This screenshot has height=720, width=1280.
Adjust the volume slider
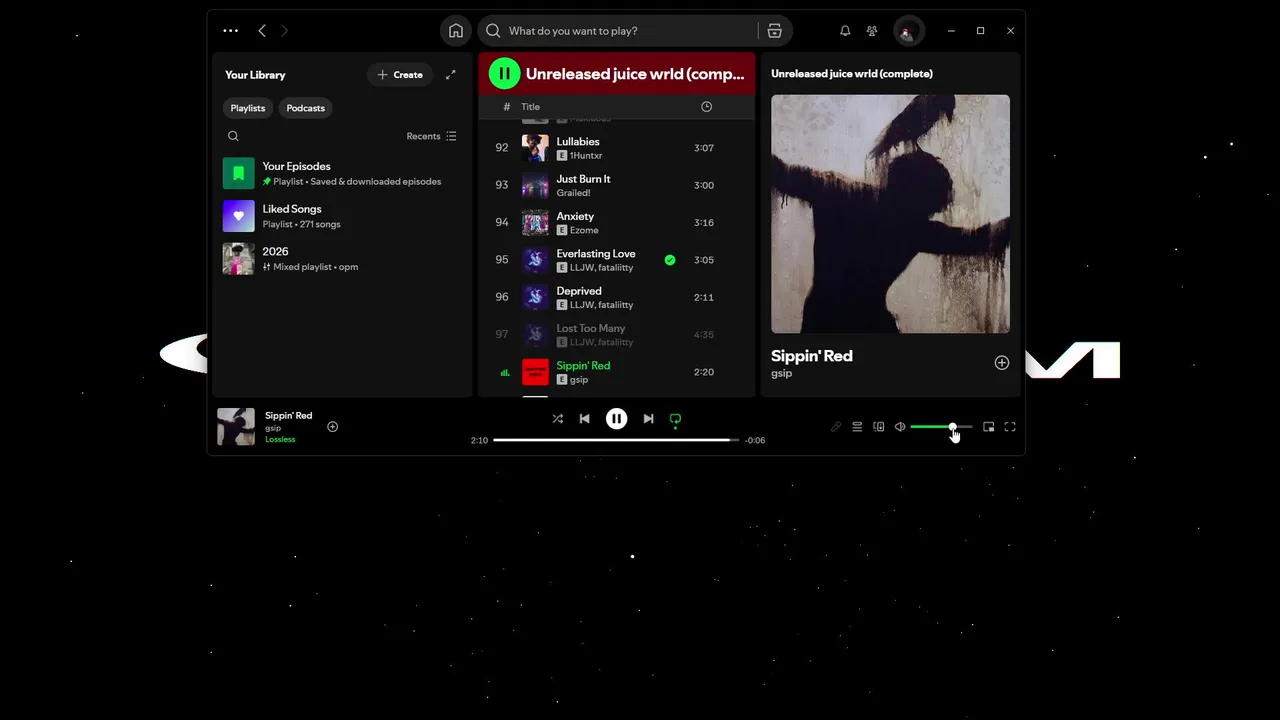pyautogui.click(x=941, y=427)
